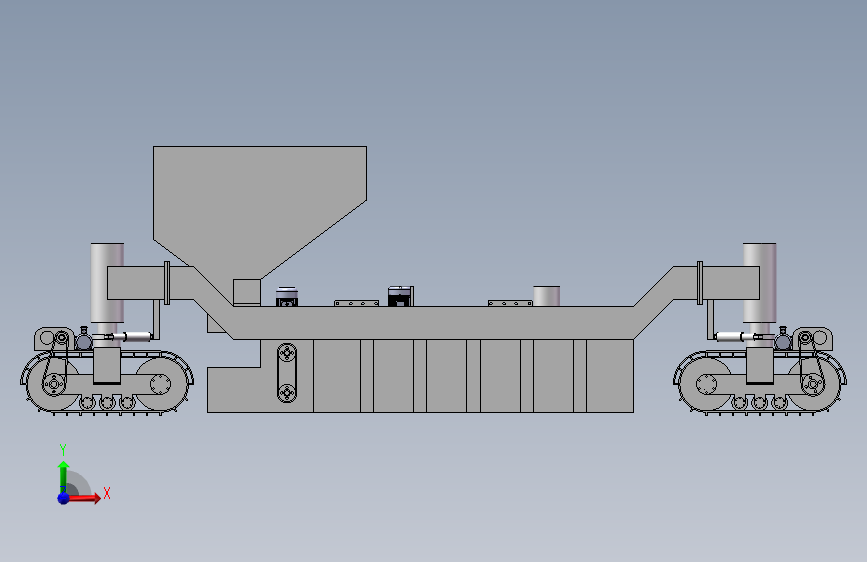Select the left crawler track front wheel hub
The height and width of the screenshot is (562, 867).
click(x=54, y=383)
